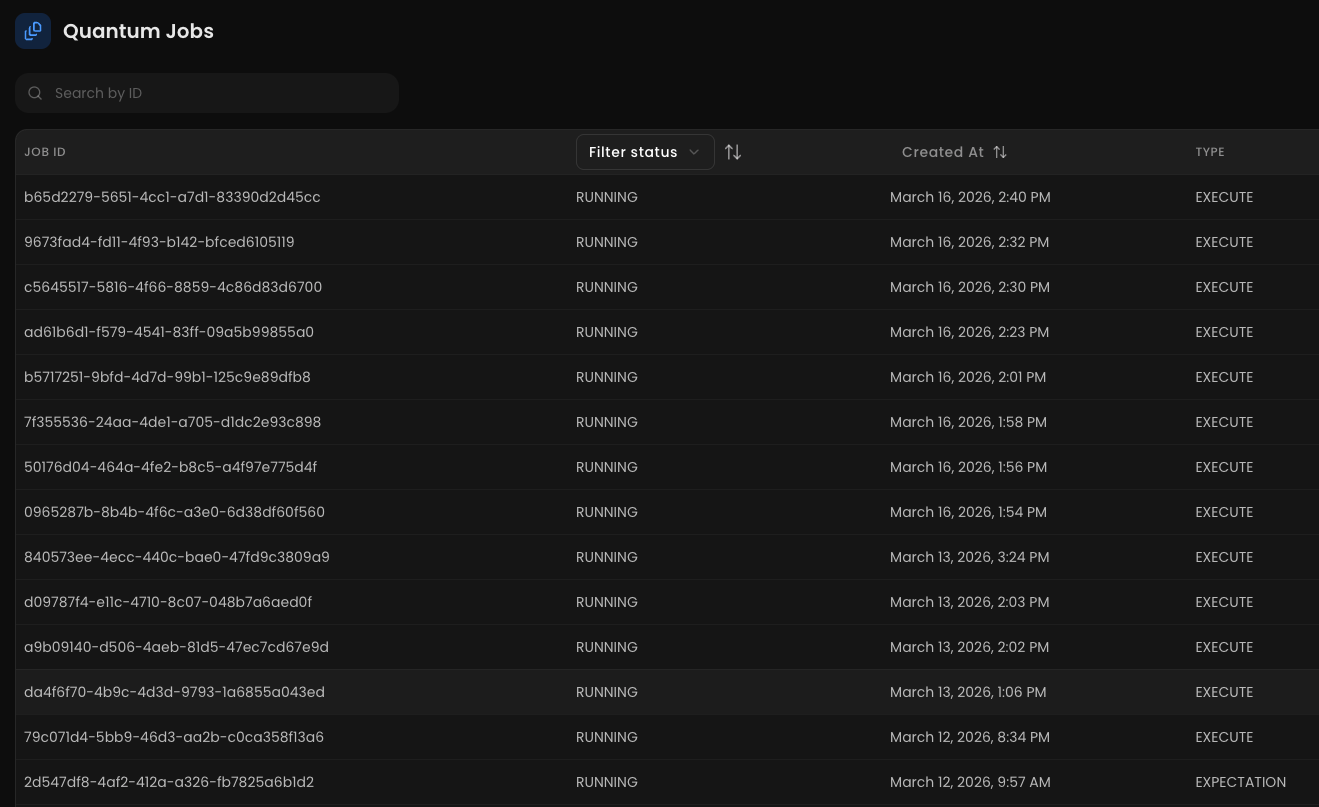Select job ID da4f6f70-4b9c-4d3d-9793-1a6855a043ed
Image resolution: width=1319 pixels, height=807 pixels.
coord(174,692)
